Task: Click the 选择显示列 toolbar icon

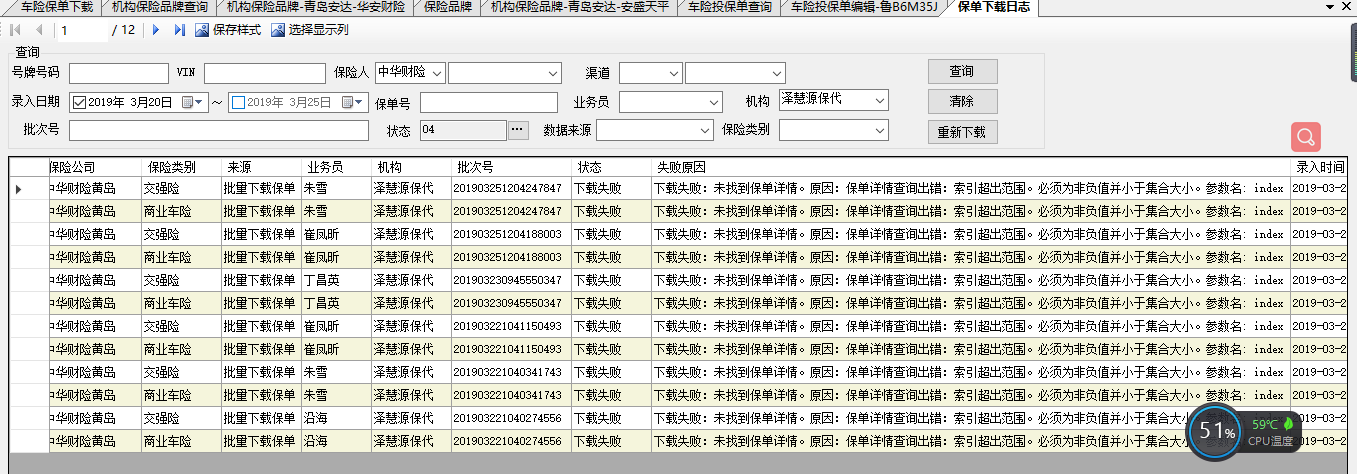Action: (x=278, y=30)
